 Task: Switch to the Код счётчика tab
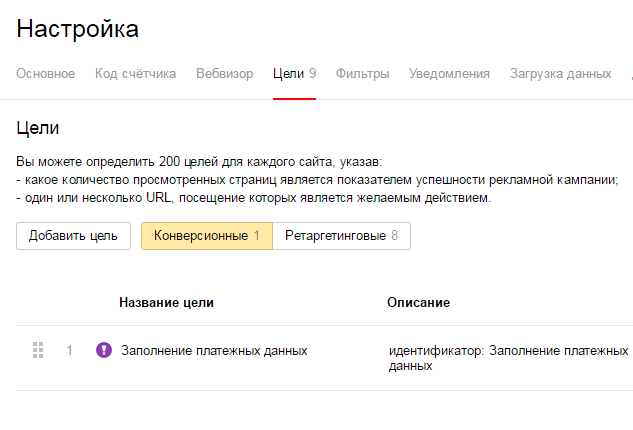(x=136, y=74)
